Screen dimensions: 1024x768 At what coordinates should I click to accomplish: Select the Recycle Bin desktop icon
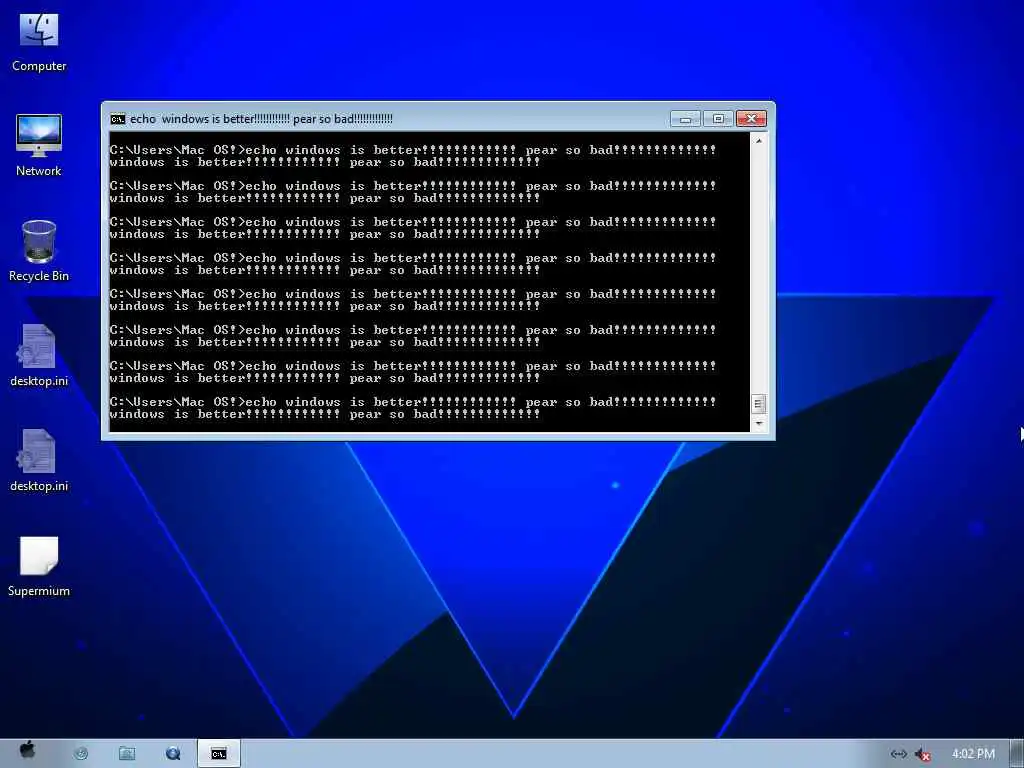click(39, 251)
